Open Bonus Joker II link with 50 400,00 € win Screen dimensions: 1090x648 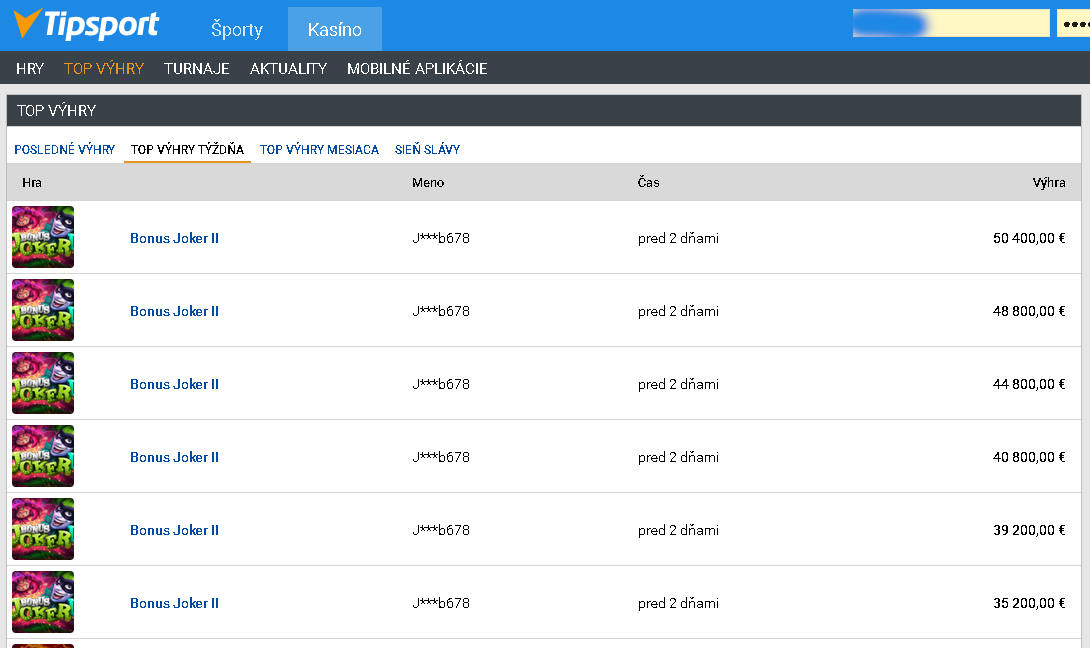point(174,238)
